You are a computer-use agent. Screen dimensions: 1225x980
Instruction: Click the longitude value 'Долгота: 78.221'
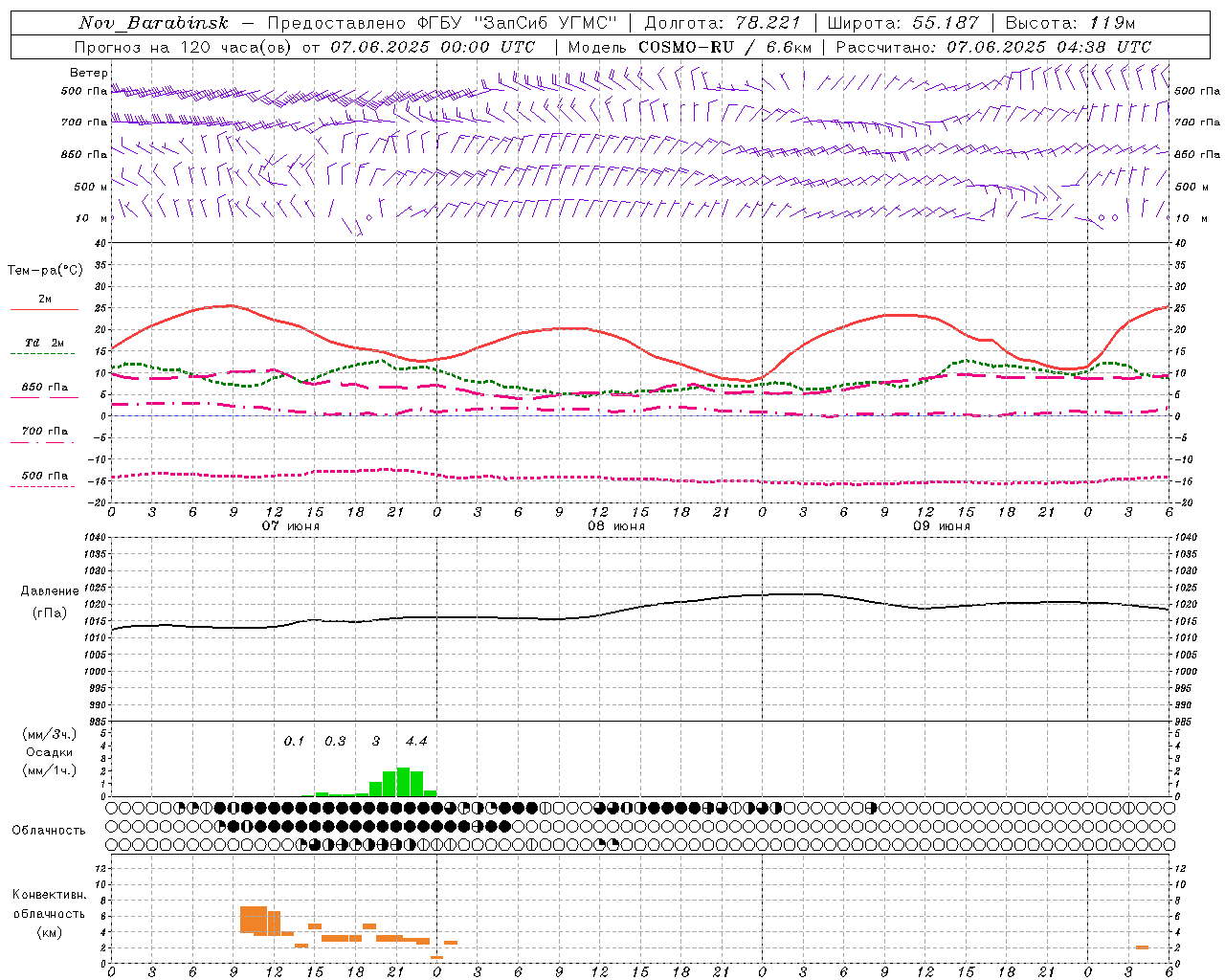coord(722,23)
